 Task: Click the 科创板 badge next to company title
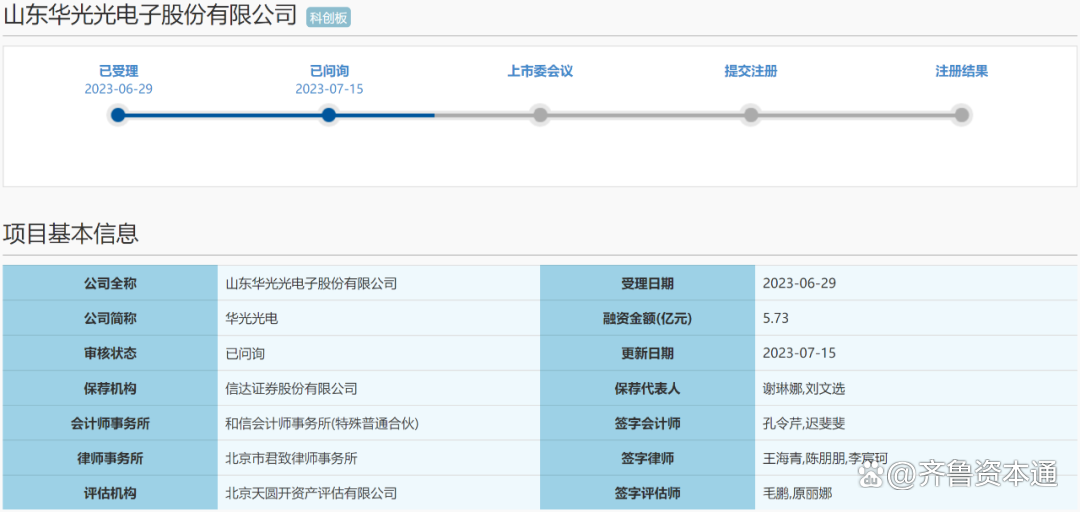pyautogui.click(x=329, y=18)
